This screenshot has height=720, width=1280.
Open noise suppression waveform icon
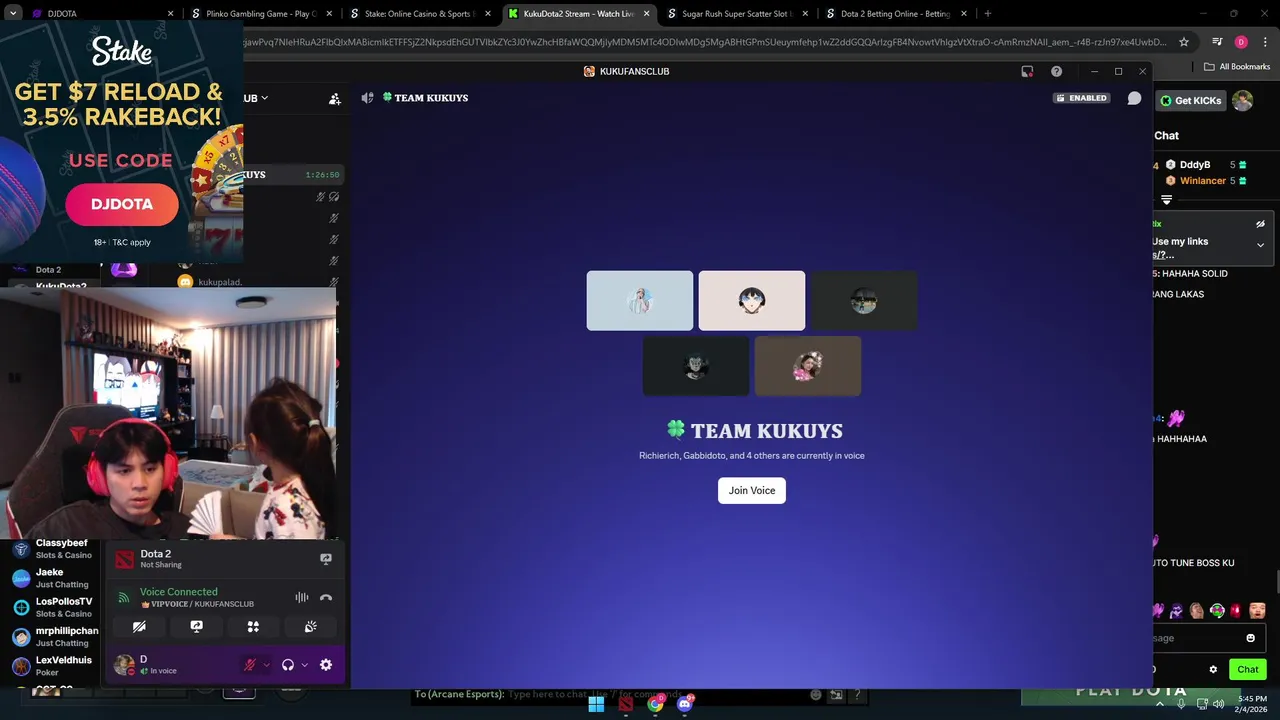(x=301, y=597)
